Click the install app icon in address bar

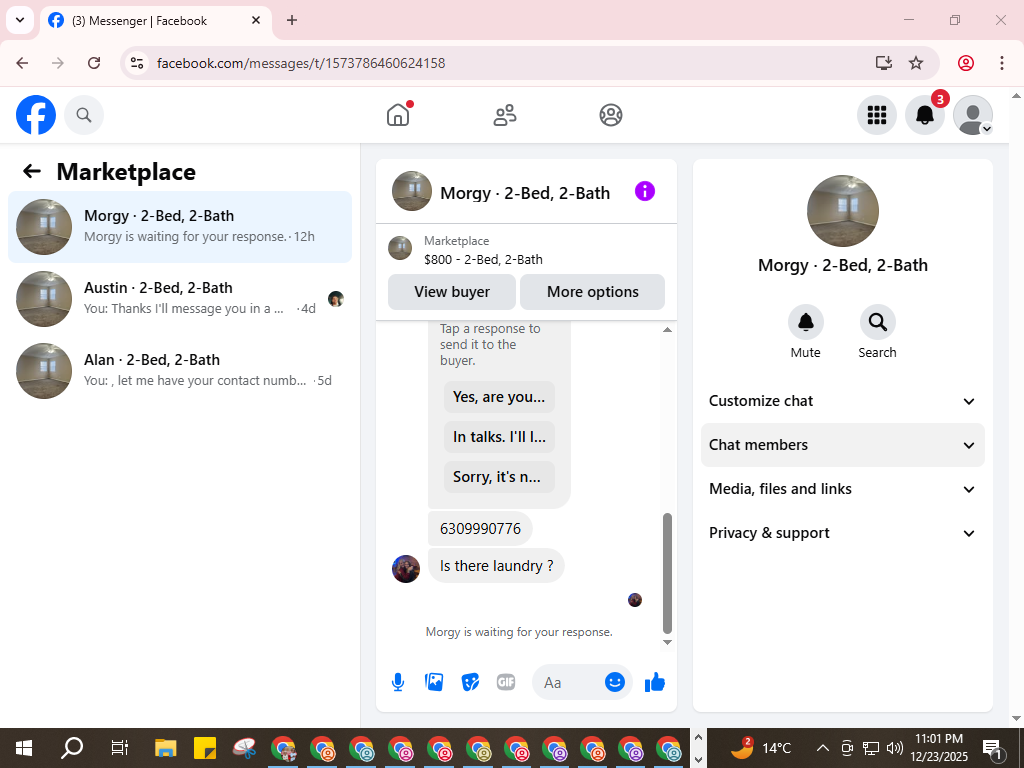click(884, 63)
